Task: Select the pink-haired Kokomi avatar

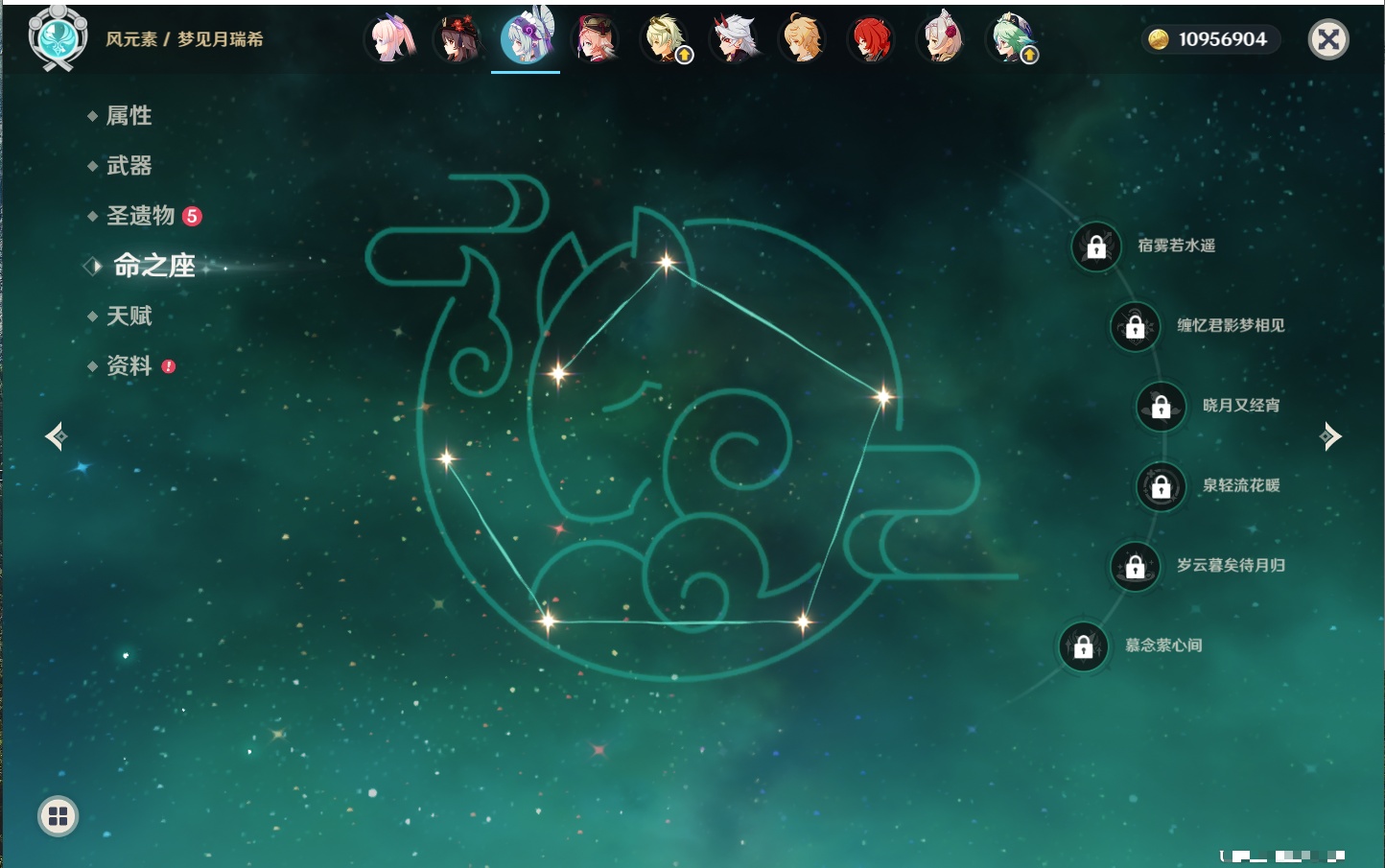Action: (390, 39)
